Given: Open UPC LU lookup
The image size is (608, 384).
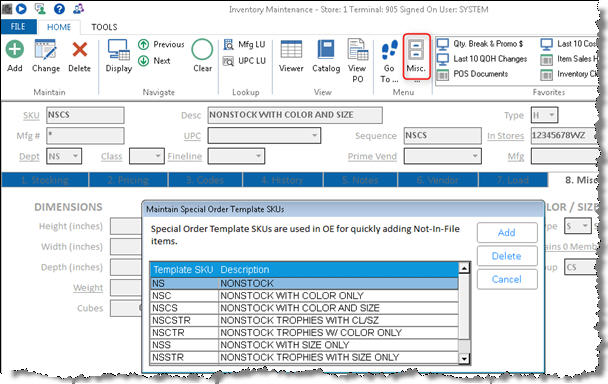Looking at the screenshot, I should click(244, 61).
